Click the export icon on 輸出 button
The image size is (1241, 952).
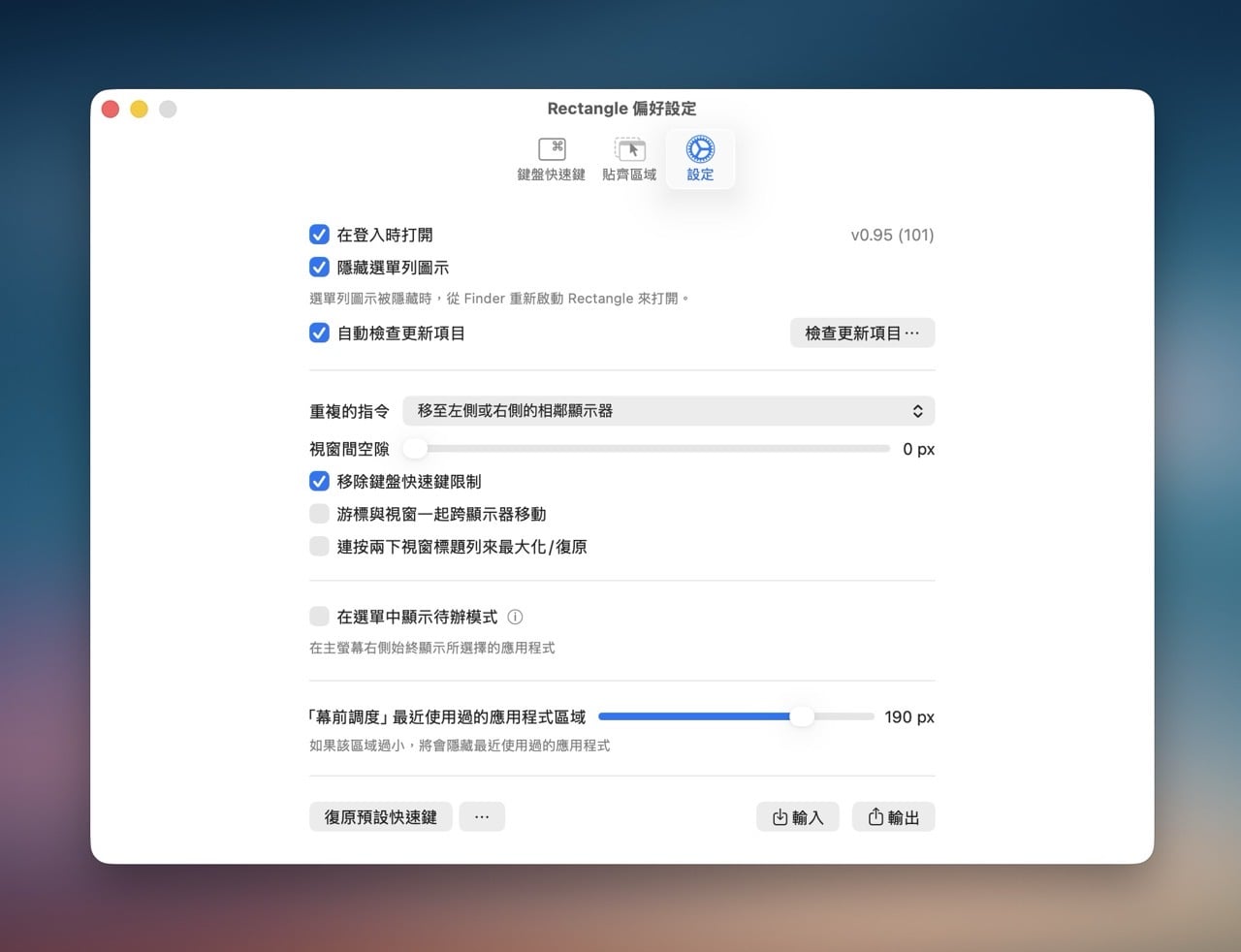[875, 817]
